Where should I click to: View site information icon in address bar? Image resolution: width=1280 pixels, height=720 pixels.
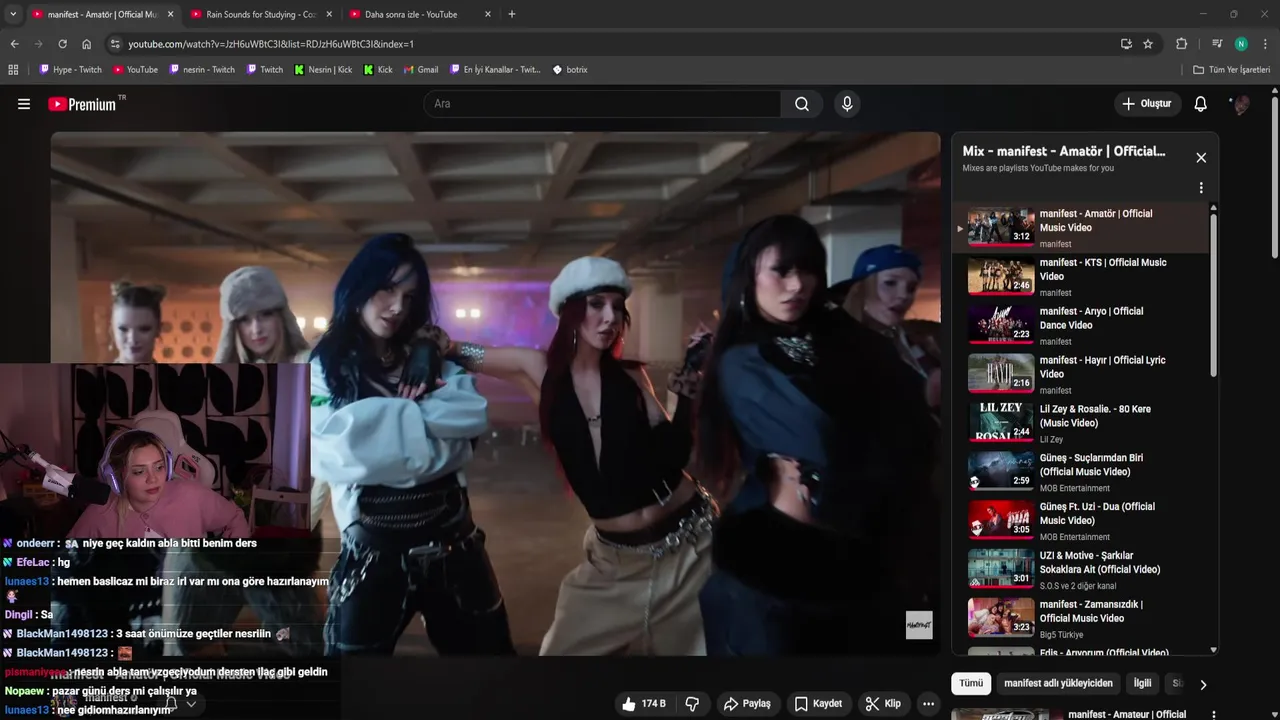[x=115, y=44]
